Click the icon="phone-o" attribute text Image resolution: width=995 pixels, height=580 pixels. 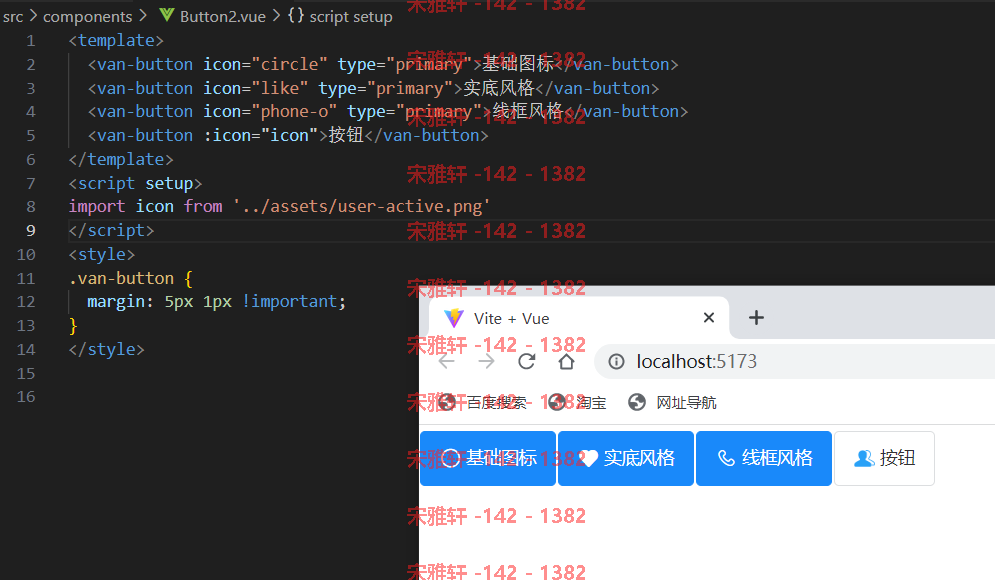(x=270, y=112)
